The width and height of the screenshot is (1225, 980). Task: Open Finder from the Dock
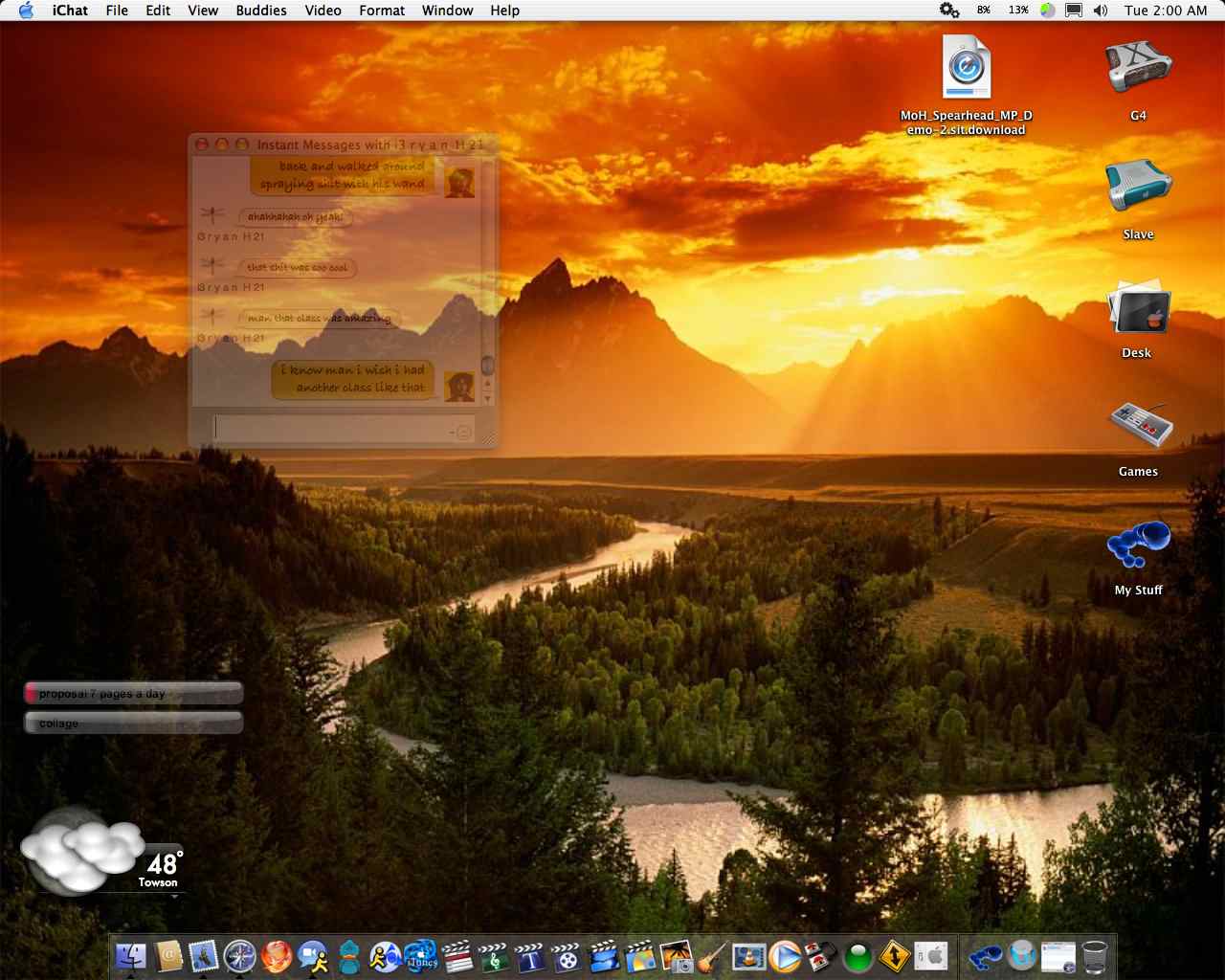(x=130, y=955)
